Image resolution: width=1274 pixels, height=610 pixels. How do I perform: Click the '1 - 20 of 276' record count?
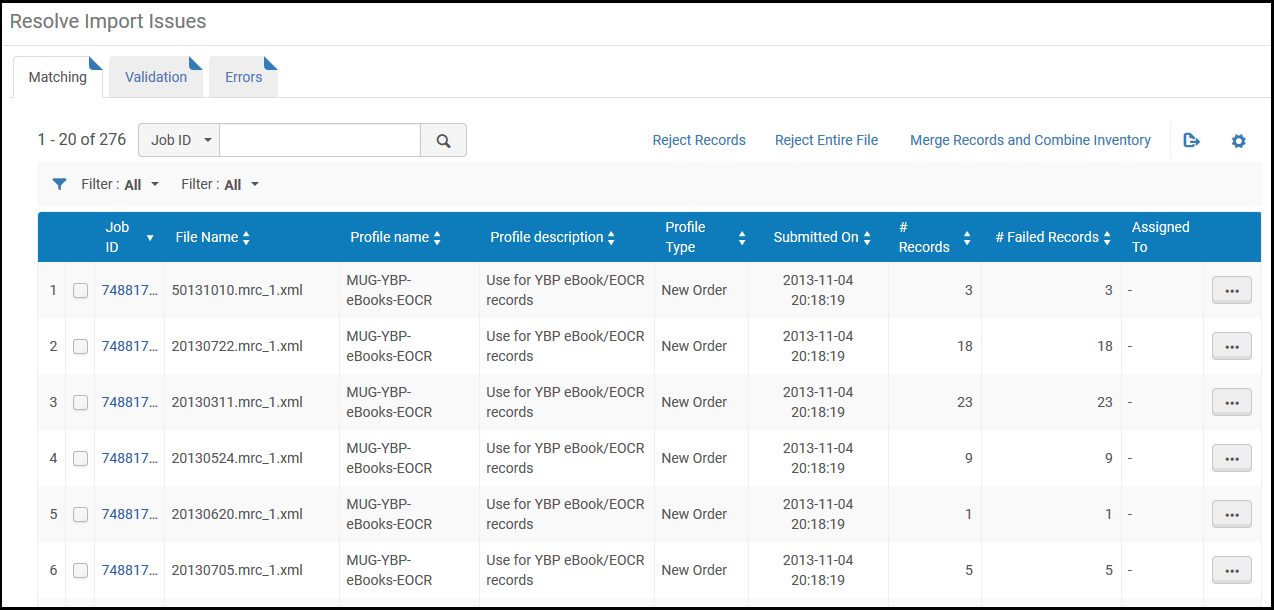(x=82, y=140)
